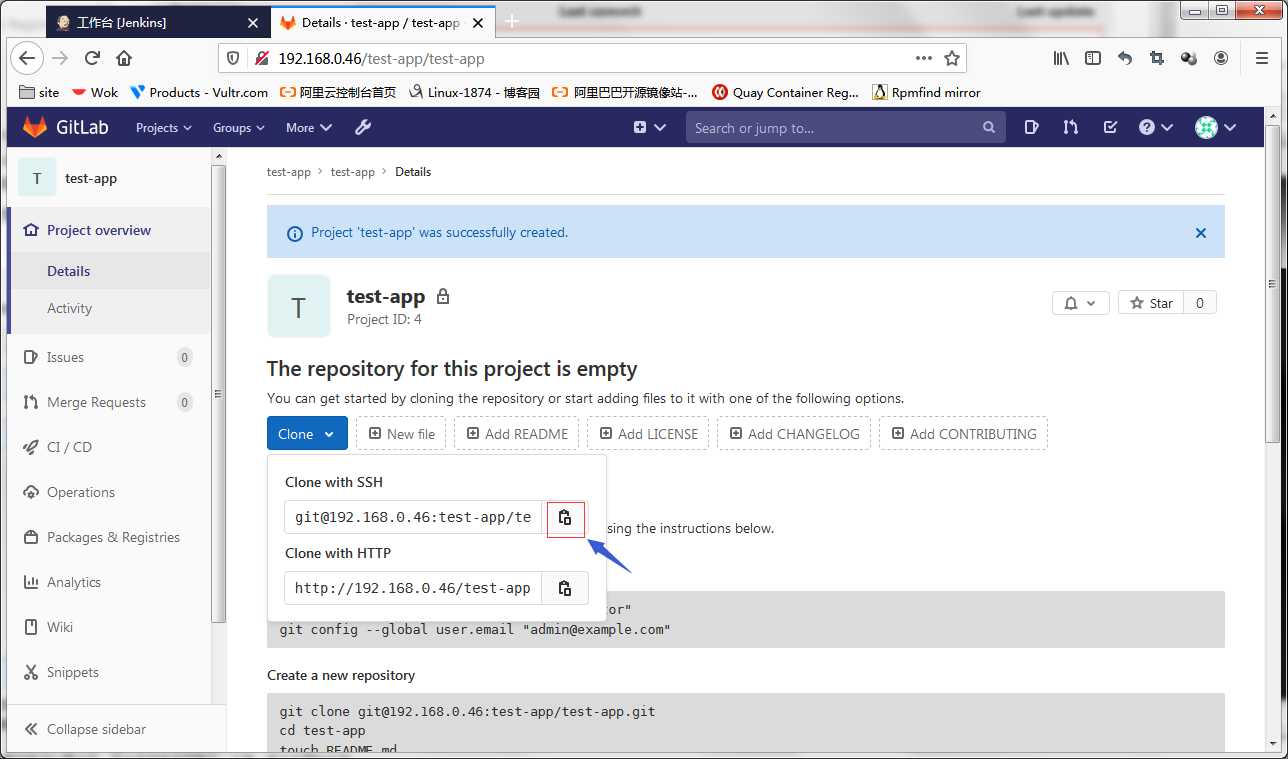This screenshot has height=759, width=1288.
Task: Open a new browser tab
Action: (x=512, y=21)
